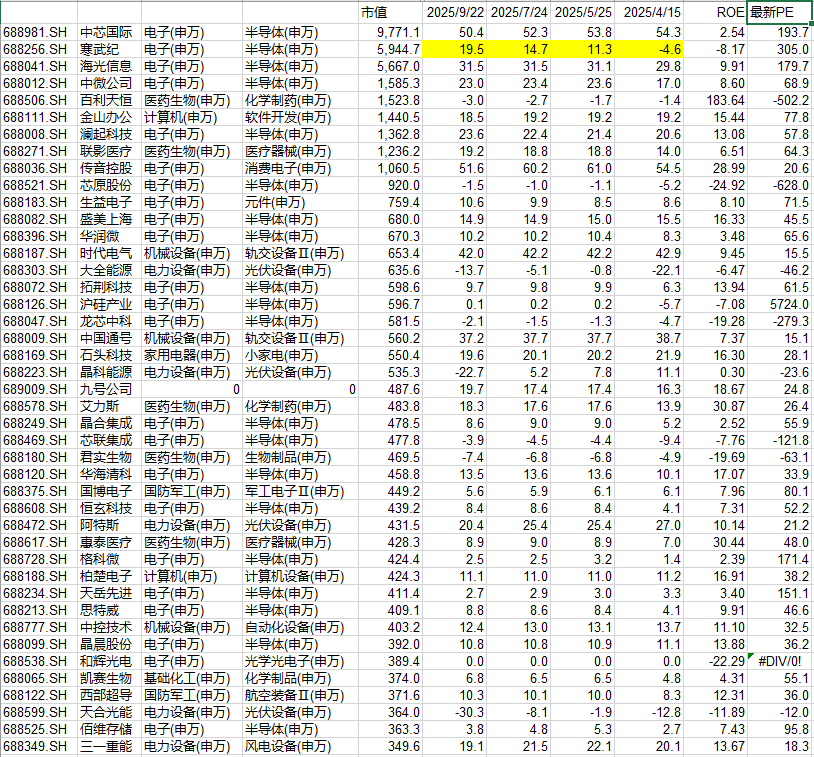Select the 最新PE header cell
The image size is (814, 757).
(x=779, y=12)
